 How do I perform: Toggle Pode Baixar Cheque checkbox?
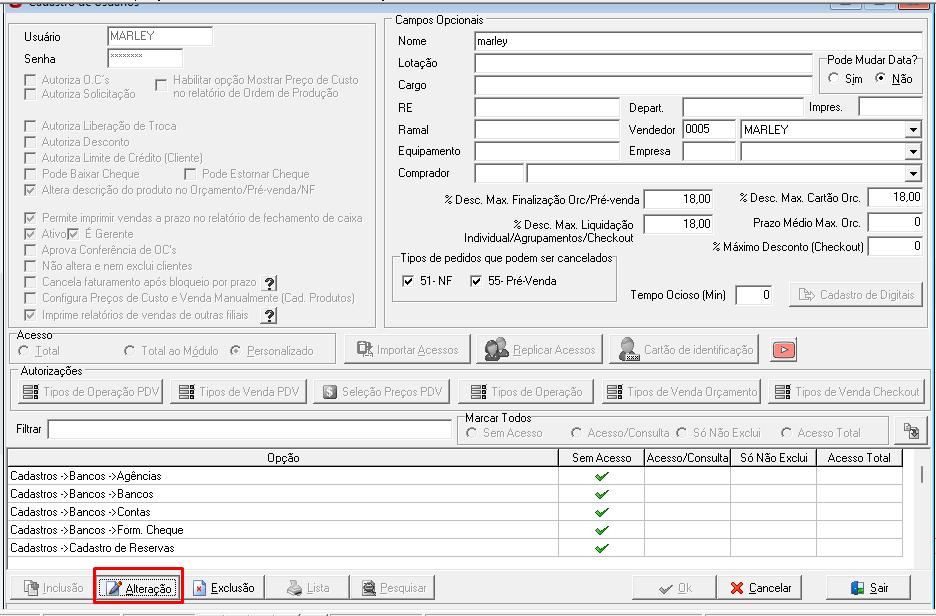pos(30,174)
